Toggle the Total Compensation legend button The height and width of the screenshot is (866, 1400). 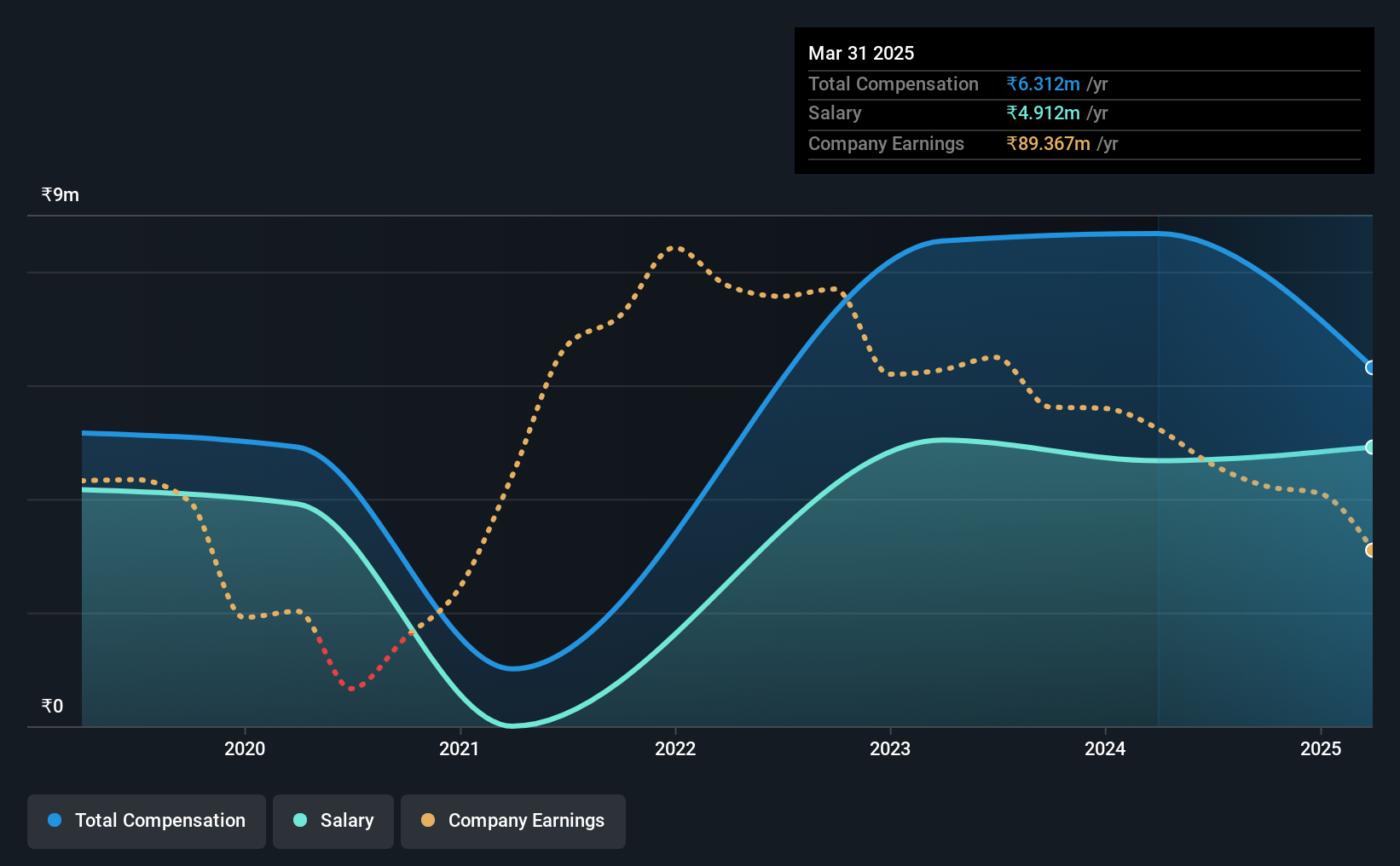tap(147, 821)
